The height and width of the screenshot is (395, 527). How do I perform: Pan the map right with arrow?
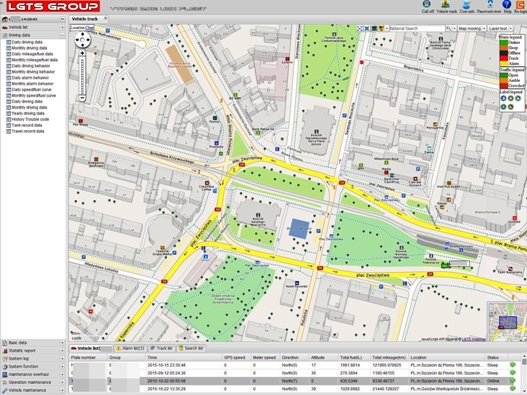(88, 40)
